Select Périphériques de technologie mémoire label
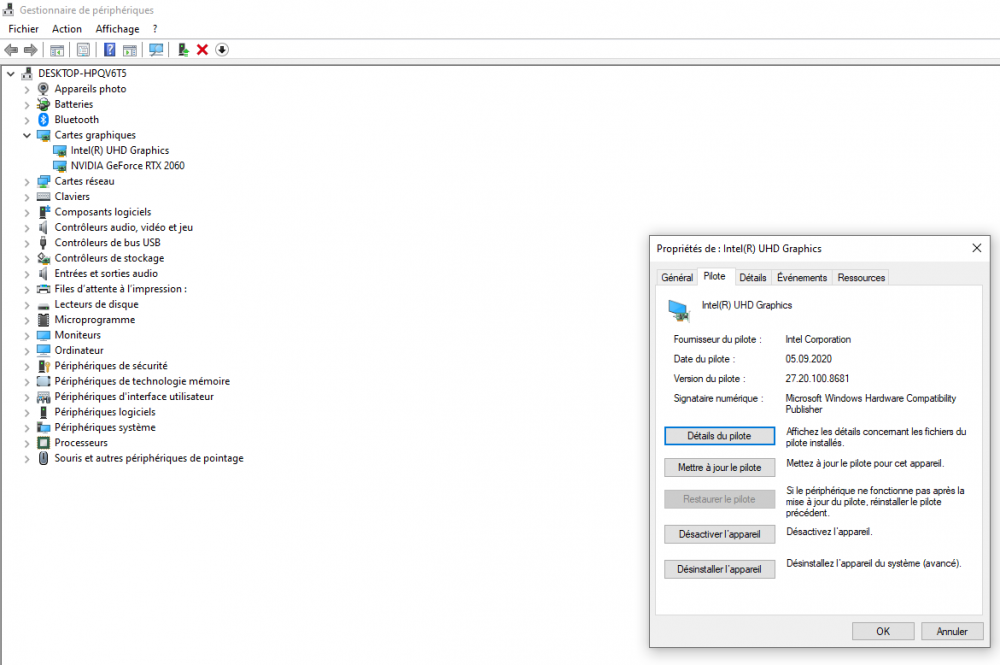Viewport: 1000px width, 665px height. click(142, 381)
